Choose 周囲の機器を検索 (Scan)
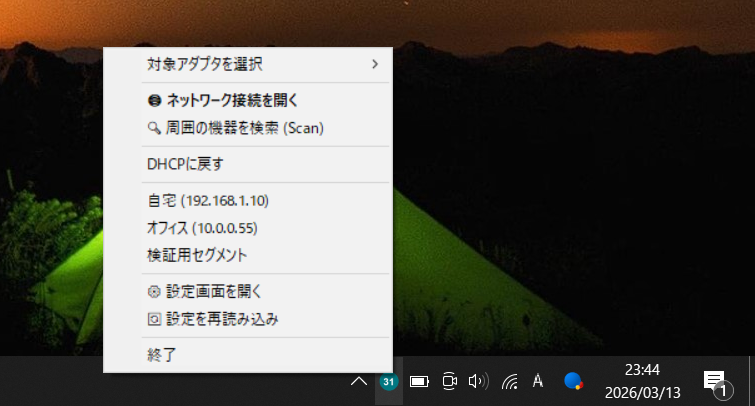Screen dimensions: 755x406 [244, 128]
